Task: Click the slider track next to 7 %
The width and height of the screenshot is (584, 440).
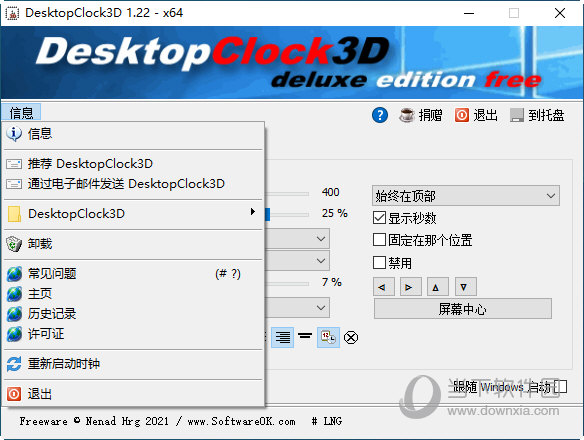Action: pos(287,284)
